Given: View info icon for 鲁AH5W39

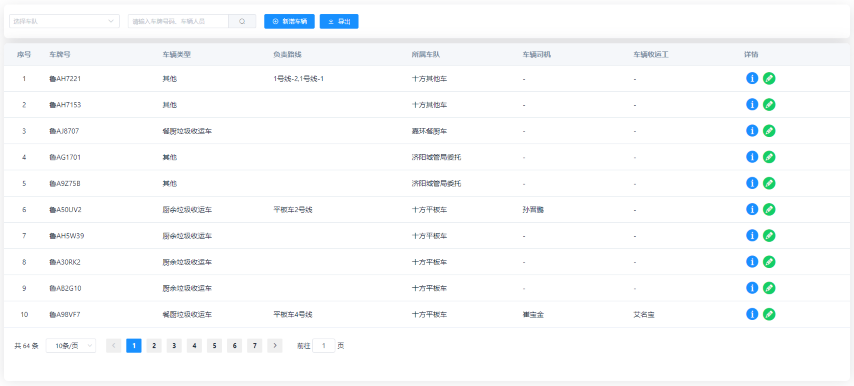Looking at the screenshot, I should tap(752, 235).
